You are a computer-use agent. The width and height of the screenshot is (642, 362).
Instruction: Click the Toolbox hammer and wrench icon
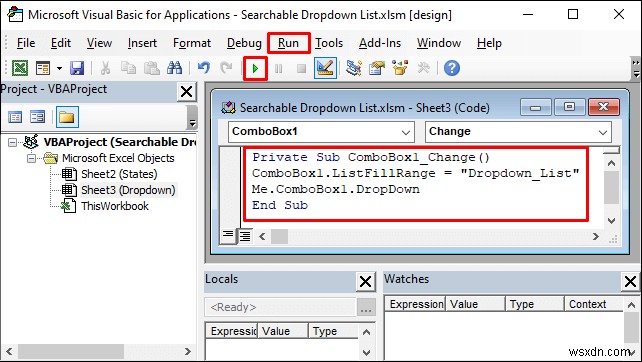(423, 68)
